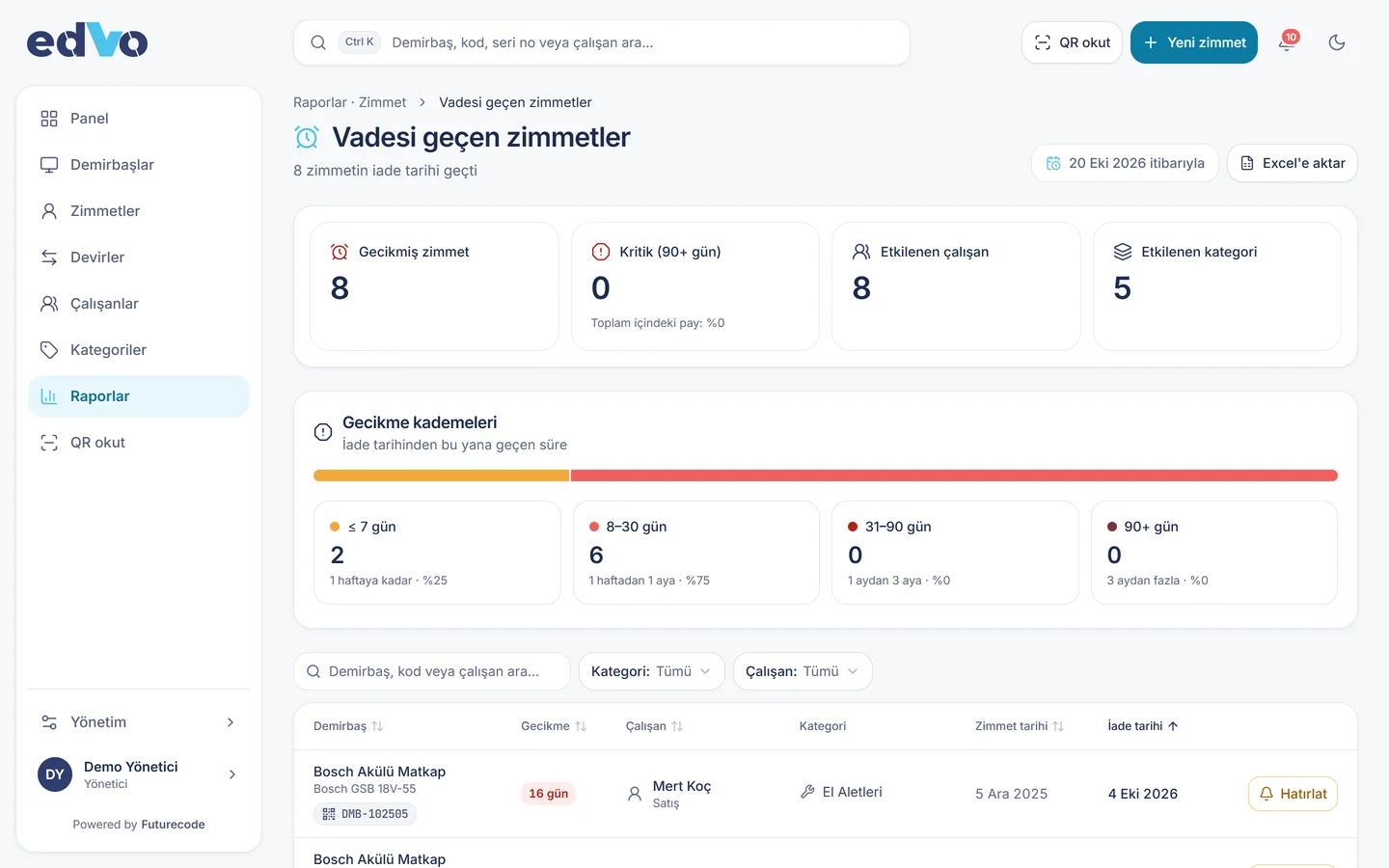Image resolution: width=1389 pixels, height=868 pixels.
Task: Click the Kritik (90+ gün) alert icon
Action: [x=601, y=252]
